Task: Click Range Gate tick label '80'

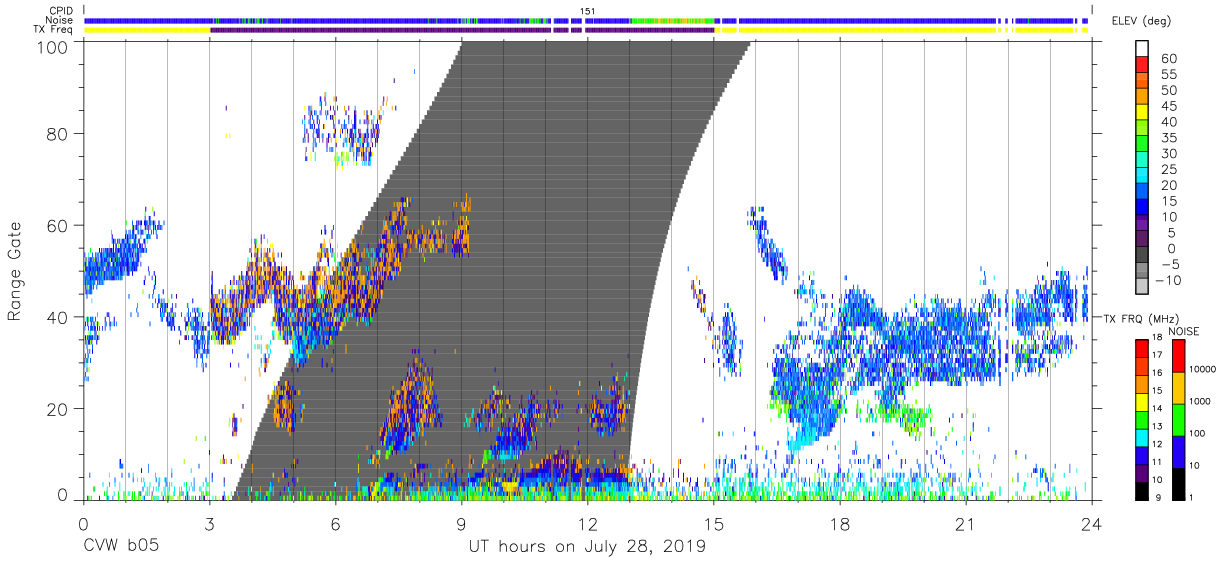Action: coord(60,133)
